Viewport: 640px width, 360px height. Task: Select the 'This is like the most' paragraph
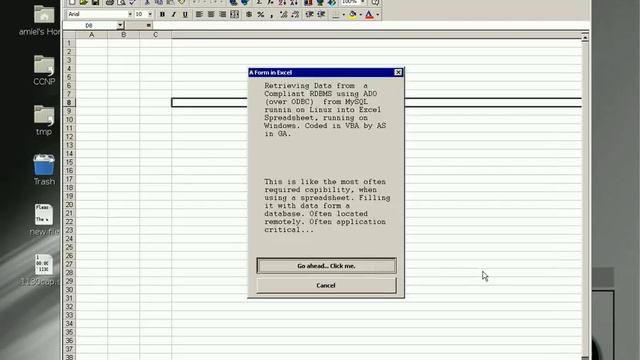pos(327,206)
